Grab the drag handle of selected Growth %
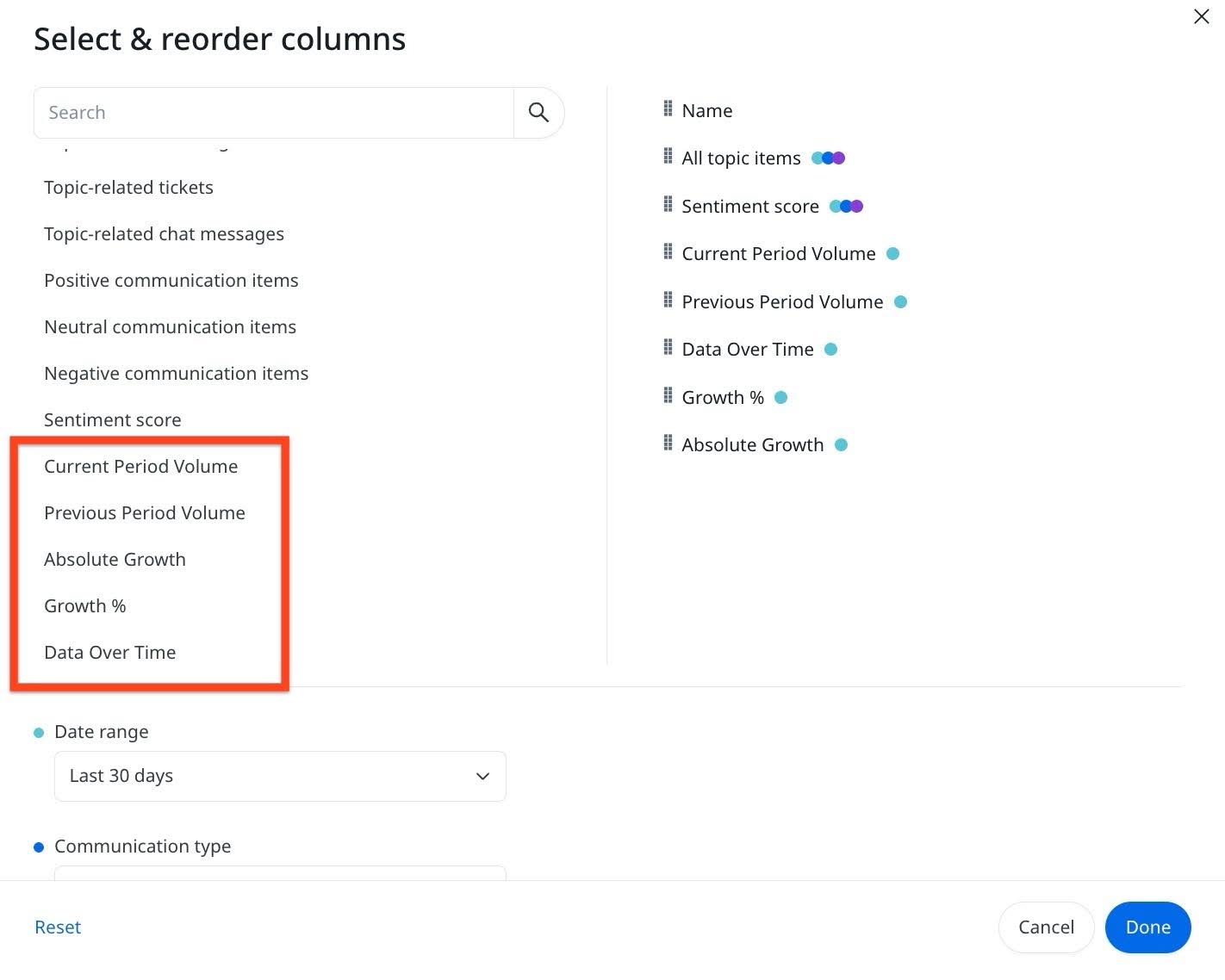The width and height of the screenshot is (1225, 980). click(x=668, y=396)
